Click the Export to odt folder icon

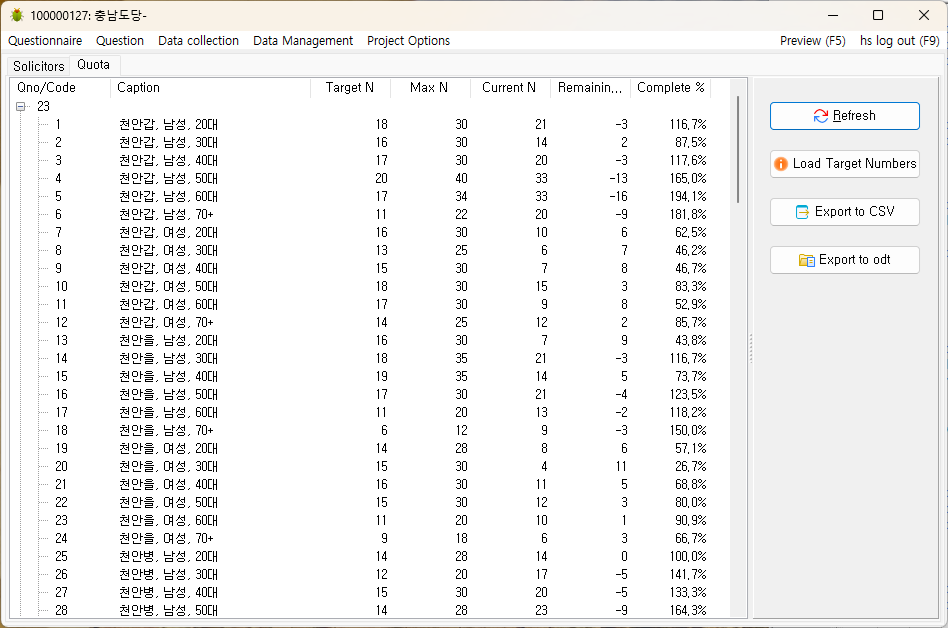coord(806,260)
